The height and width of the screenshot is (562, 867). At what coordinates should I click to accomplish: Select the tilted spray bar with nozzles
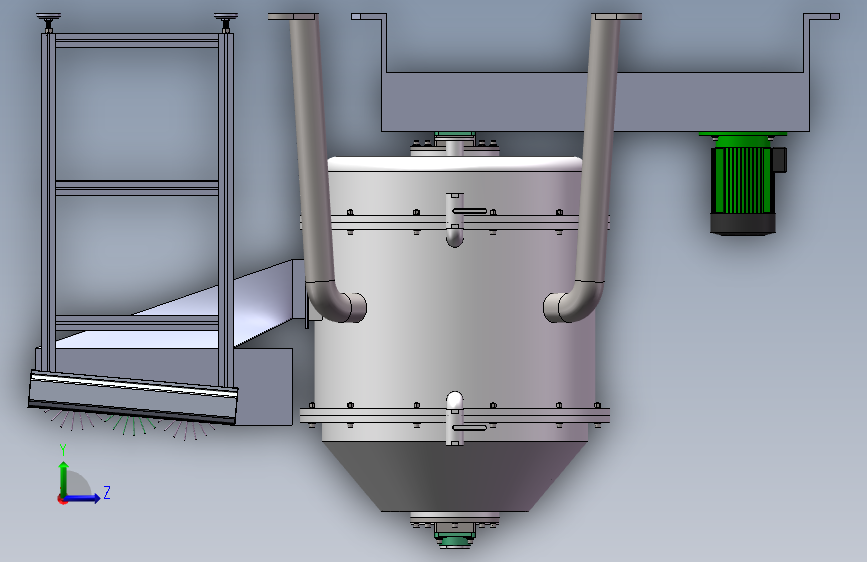point(133,398)
